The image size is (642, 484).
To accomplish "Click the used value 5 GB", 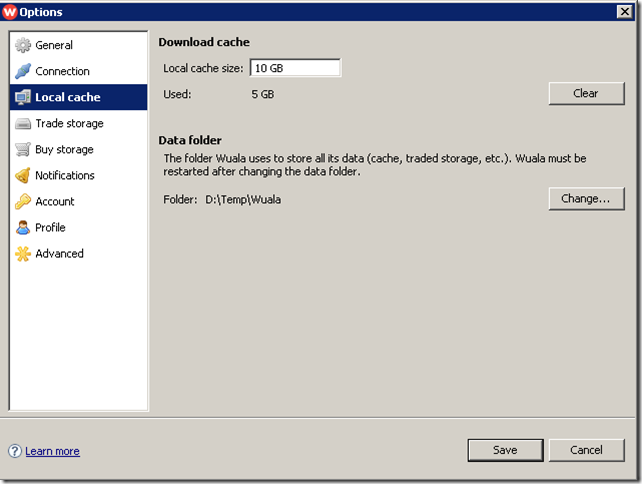I will [263, 94].
